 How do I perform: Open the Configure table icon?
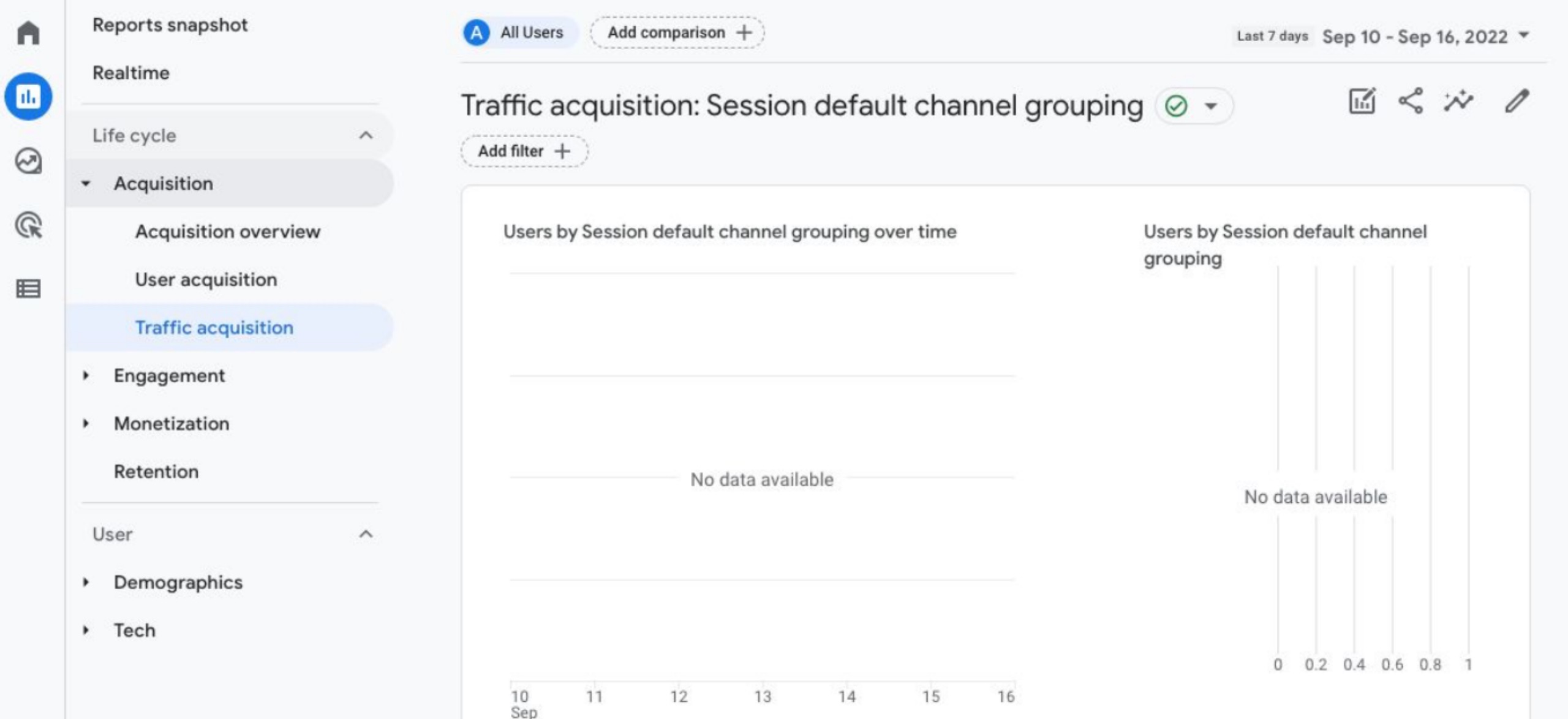click(28, 288)
